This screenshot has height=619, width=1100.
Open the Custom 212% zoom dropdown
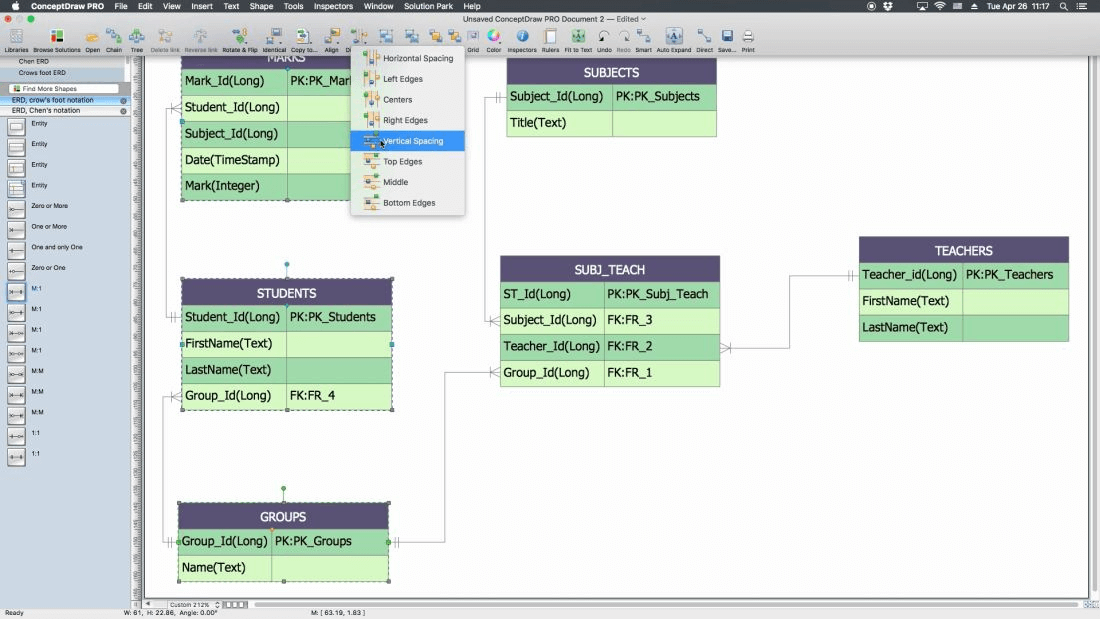tap(192, 605)
